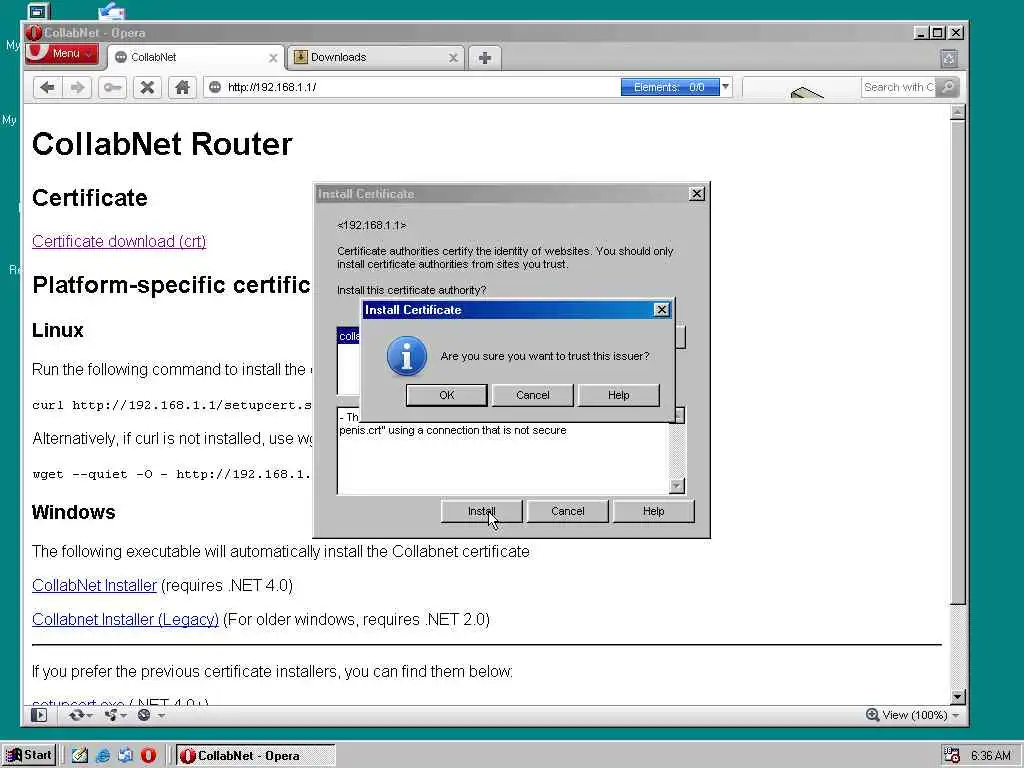Click the Elements 0/0 progress indicator
The image size is (1024, 768).
[x=669, y=87]
